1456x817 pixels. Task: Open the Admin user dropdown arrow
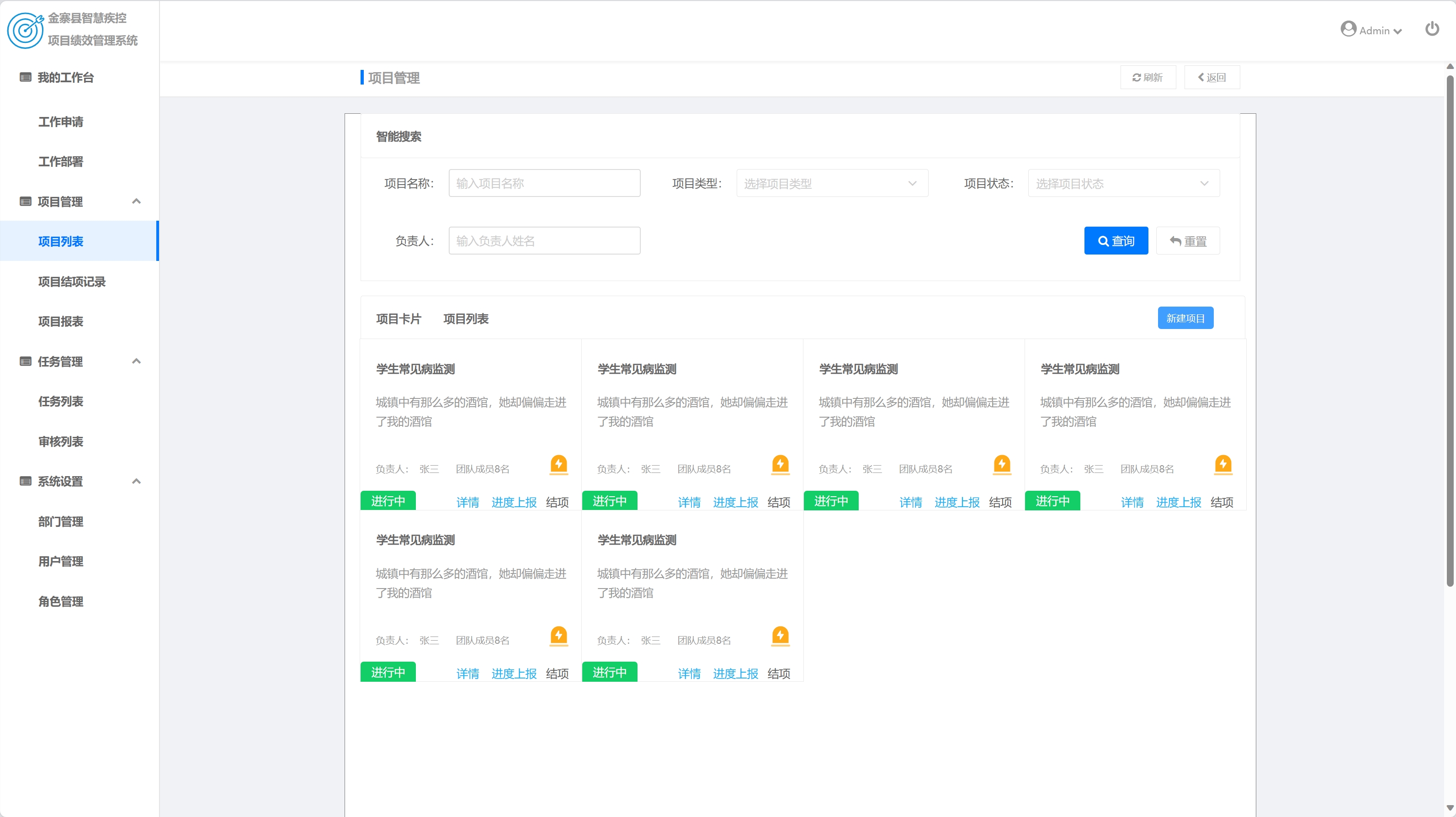click(1397, 32)
